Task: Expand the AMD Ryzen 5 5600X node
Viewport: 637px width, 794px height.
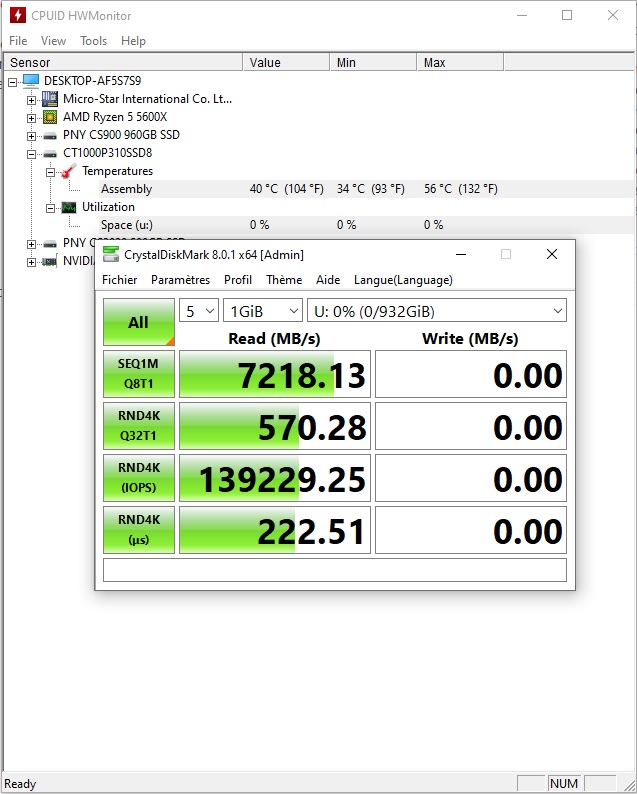Action: [32, 117]
